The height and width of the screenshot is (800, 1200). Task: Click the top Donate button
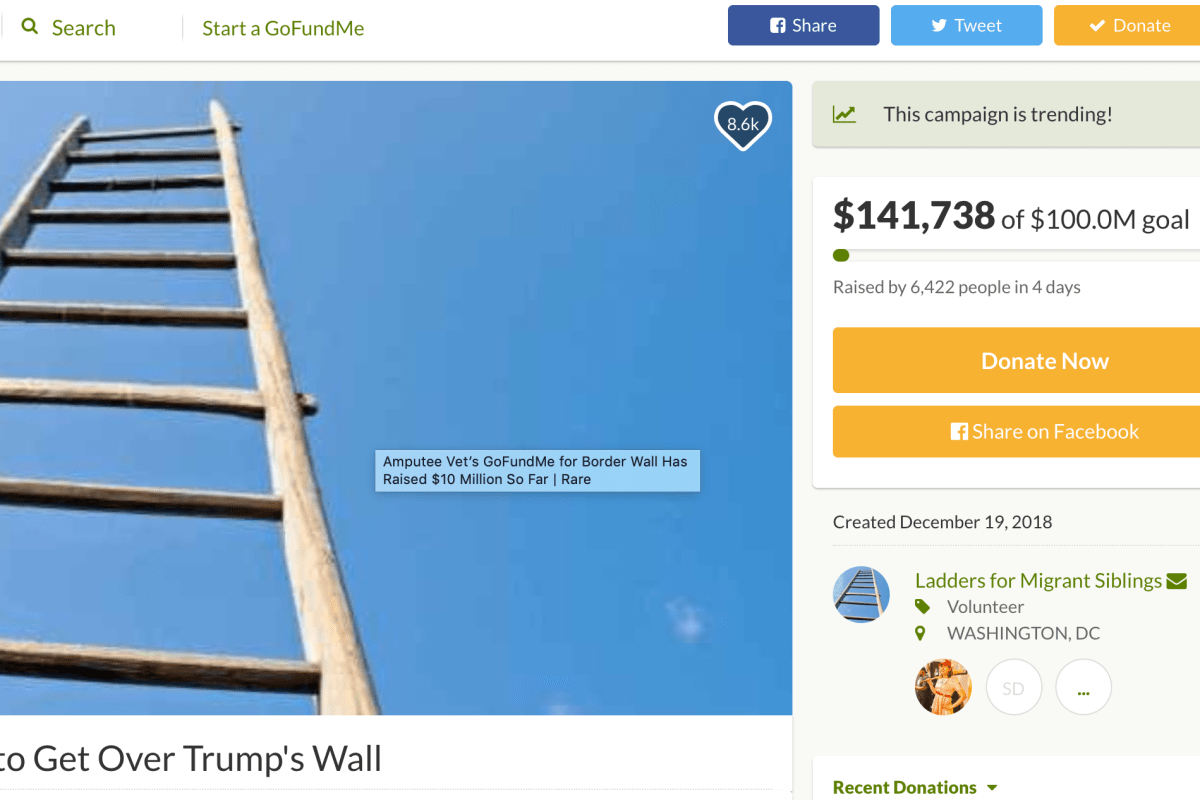1127,26
